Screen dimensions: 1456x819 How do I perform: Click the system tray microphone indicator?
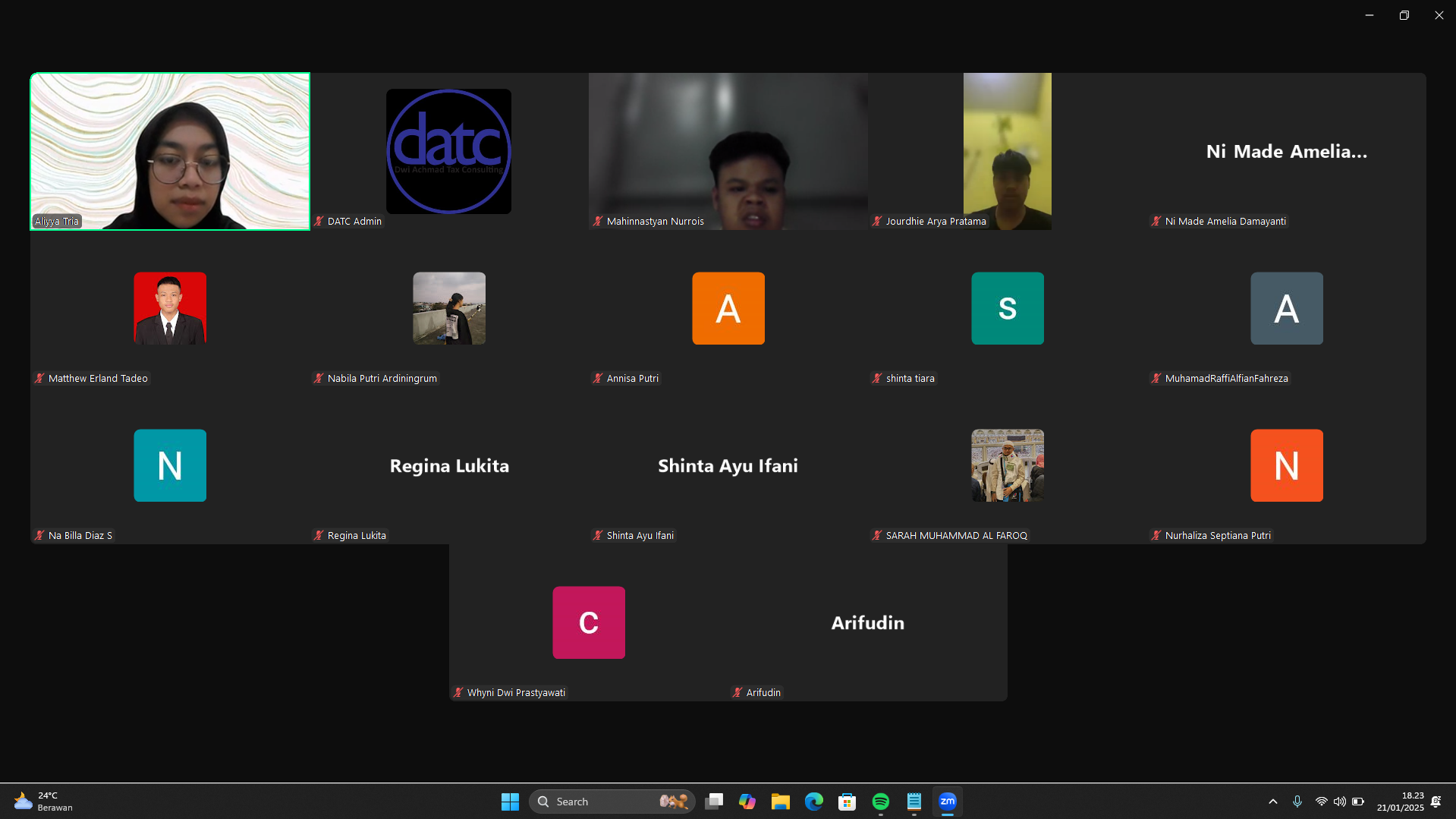1297,802
